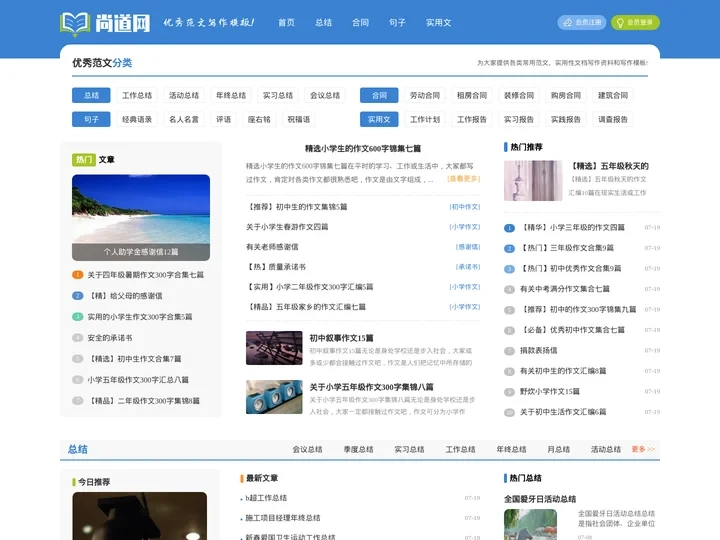Viewport: 720px width, 540px height.
Task: Switch to 会议总结 tab in 总结 section
Action: point(307,449)
